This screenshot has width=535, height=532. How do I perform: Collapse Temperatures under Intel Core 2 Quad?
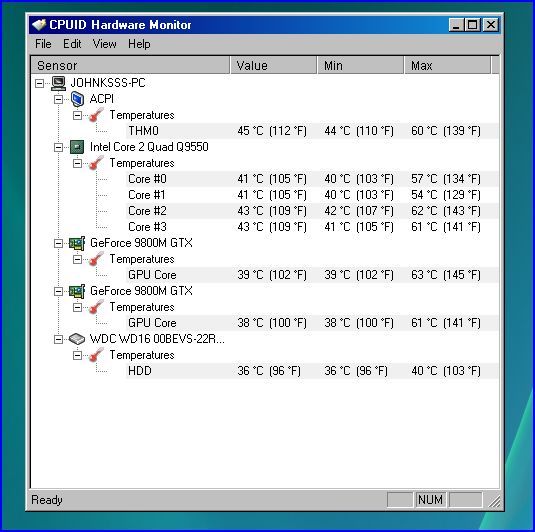pos(78,163)
